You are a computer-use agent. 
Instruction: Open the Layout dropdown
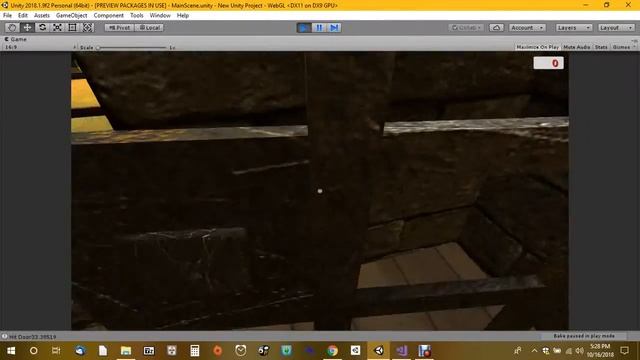point(616,28)
